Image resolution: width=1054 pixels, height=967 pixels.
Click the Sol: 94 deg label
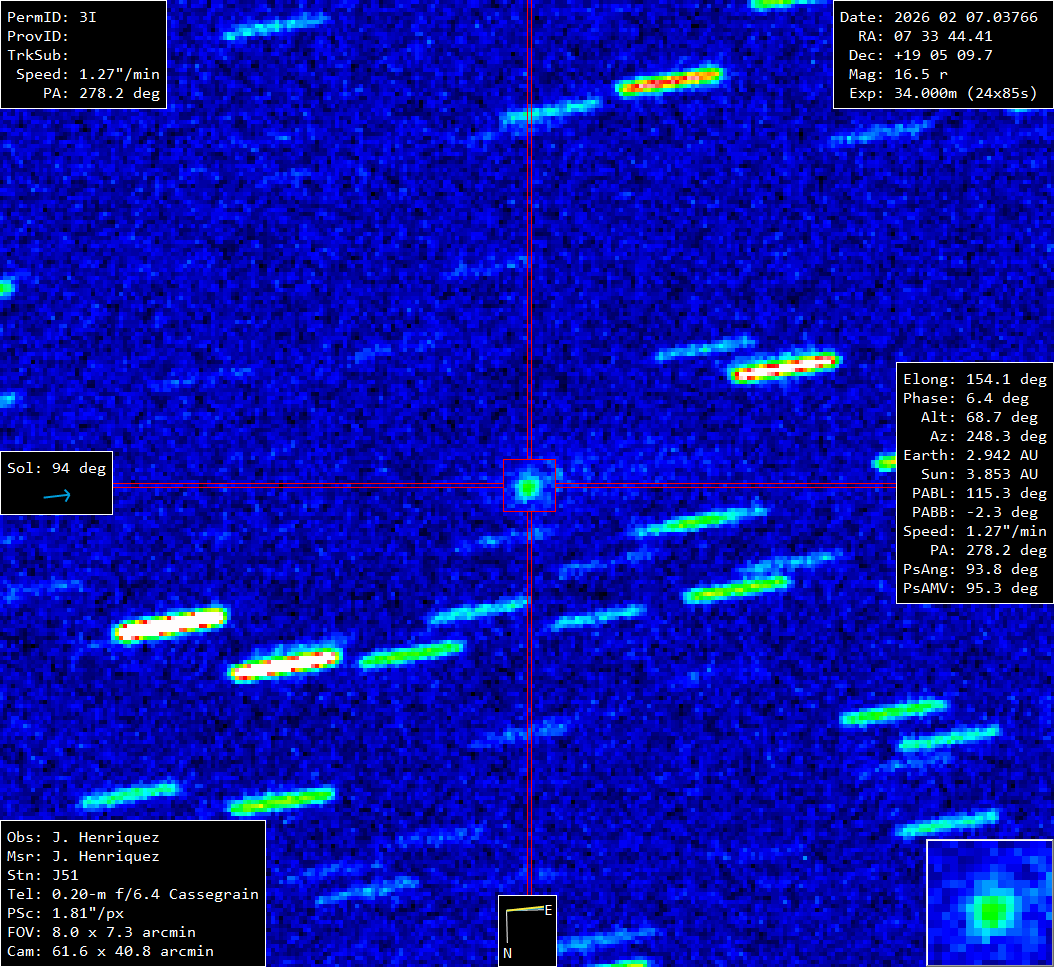pos(56,469)
